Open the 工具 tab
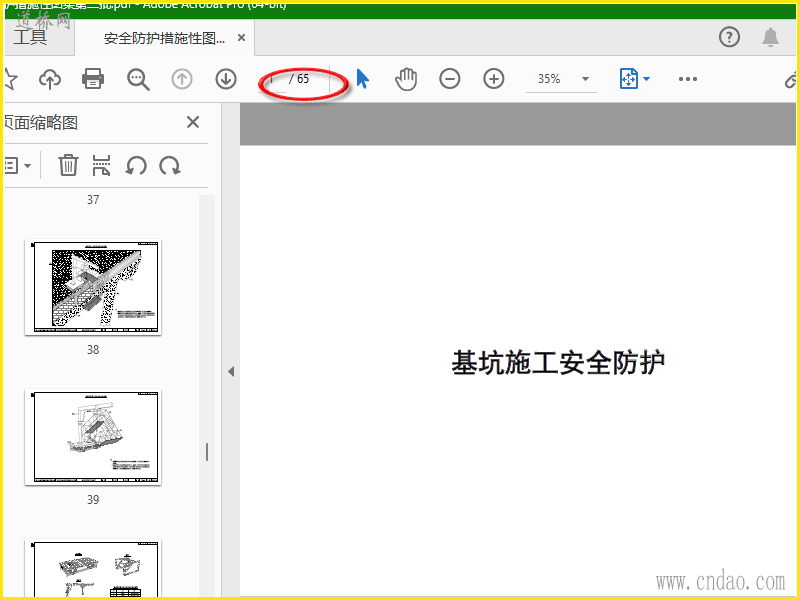Screen dimensions: 800x600 coord(31,37)
